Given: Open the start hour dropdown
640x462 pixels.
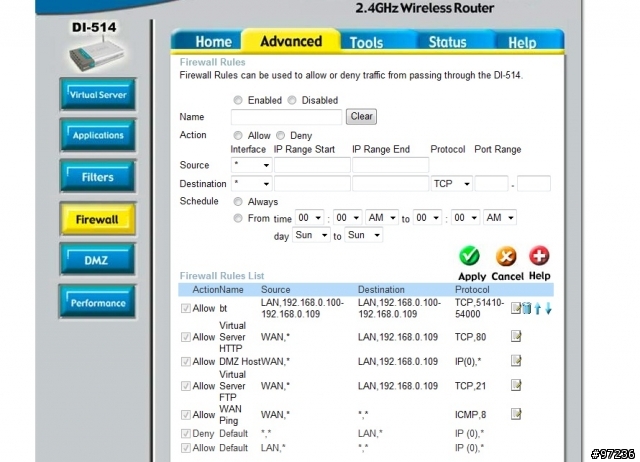Looking at the screenshot, I should (x=309, y=218).
